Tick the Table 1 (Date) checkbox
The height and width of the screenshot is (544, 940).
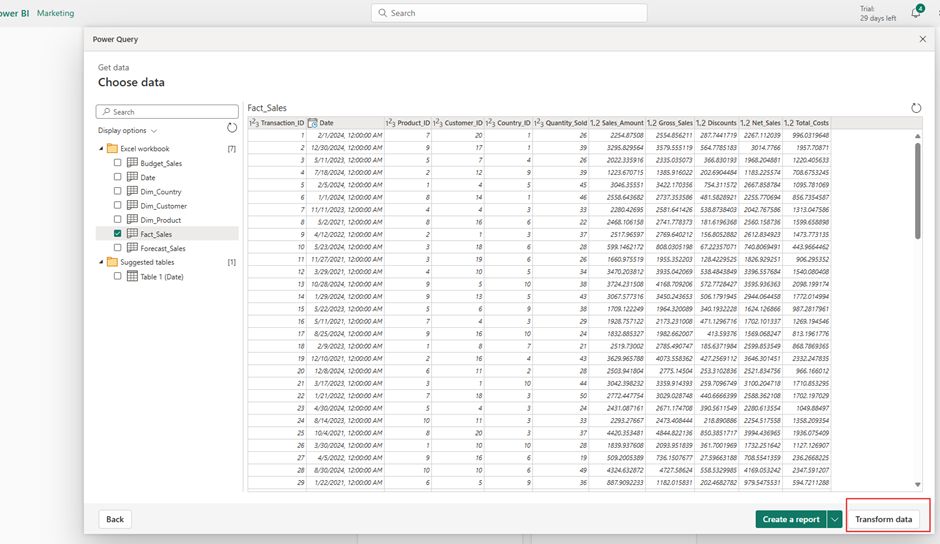tap(118, 276)
